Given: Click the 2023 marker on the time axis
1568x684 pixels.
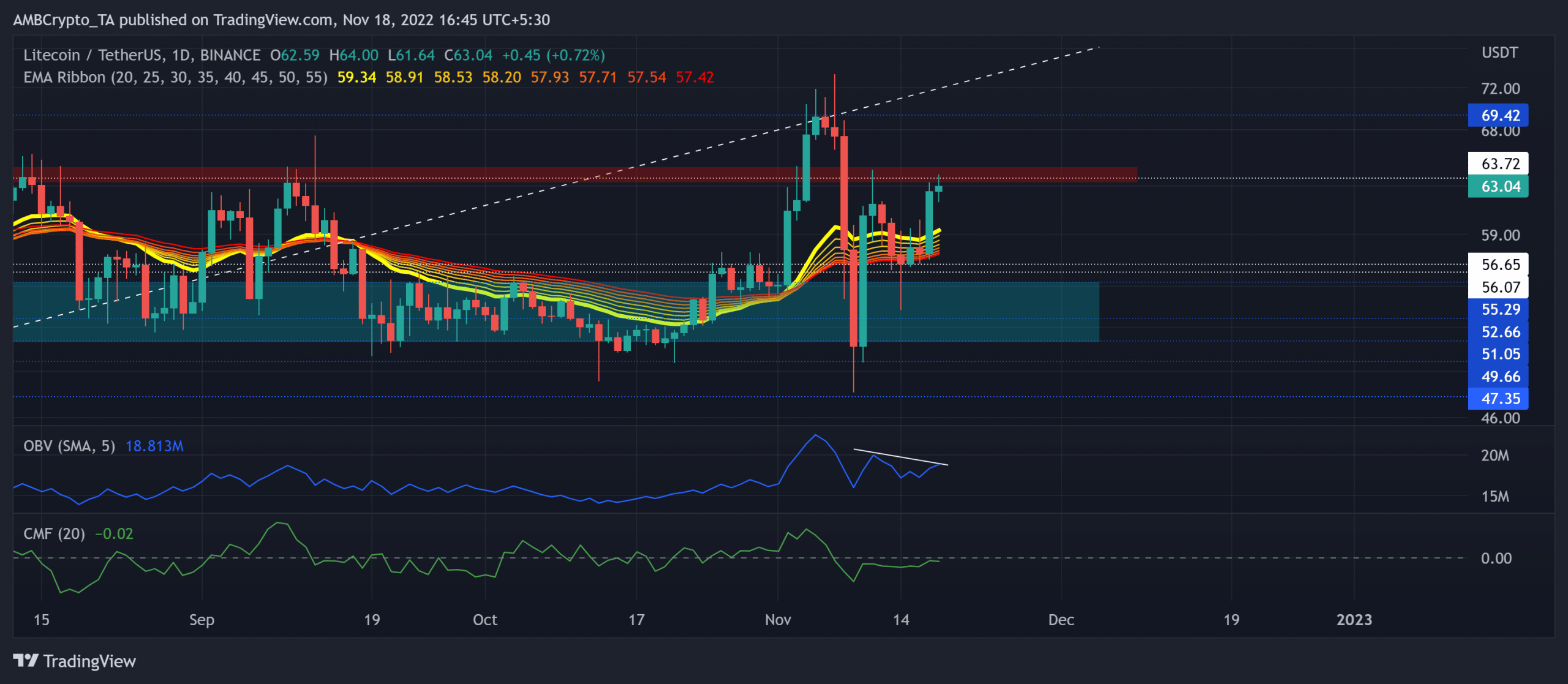Looking at the screenshot, I should pyautogui.click(x=1354, y=620).
